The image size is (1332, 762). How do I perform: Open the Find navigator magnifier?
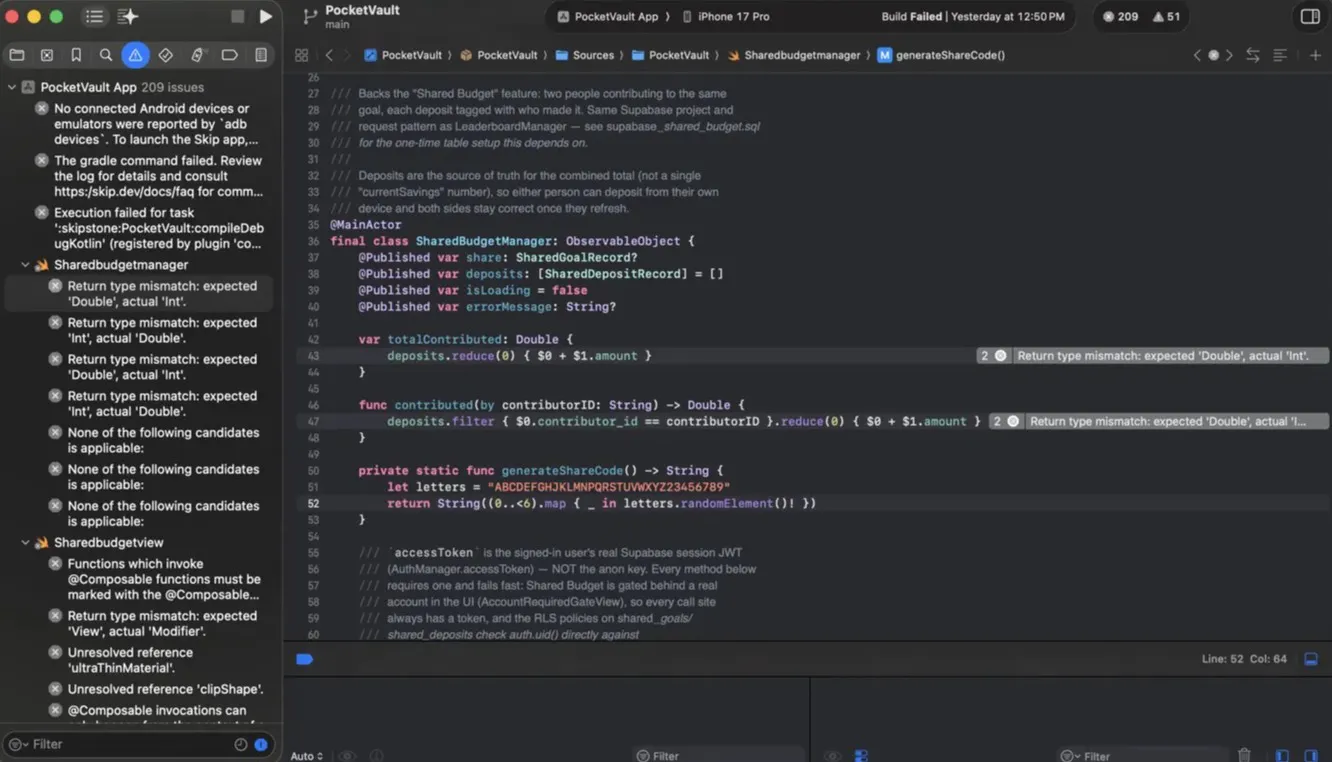pos(106,55)
